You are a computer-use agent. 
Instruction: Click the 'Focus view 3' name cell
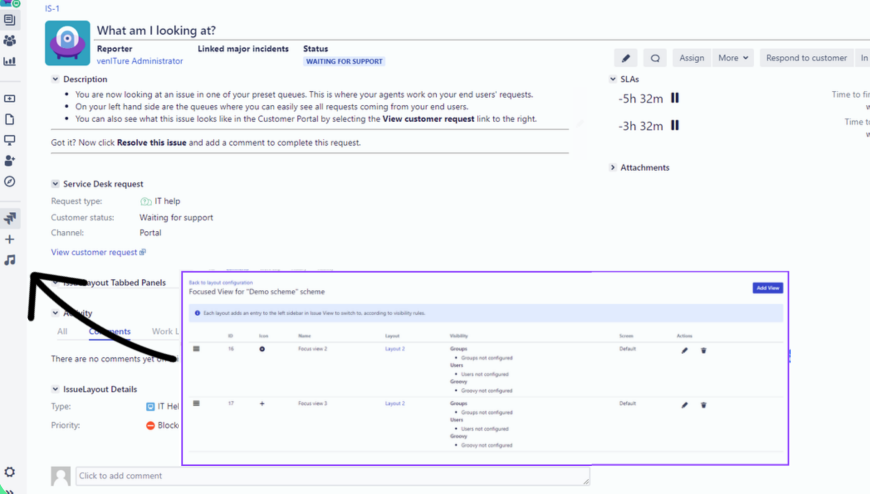tap(312, 404)
